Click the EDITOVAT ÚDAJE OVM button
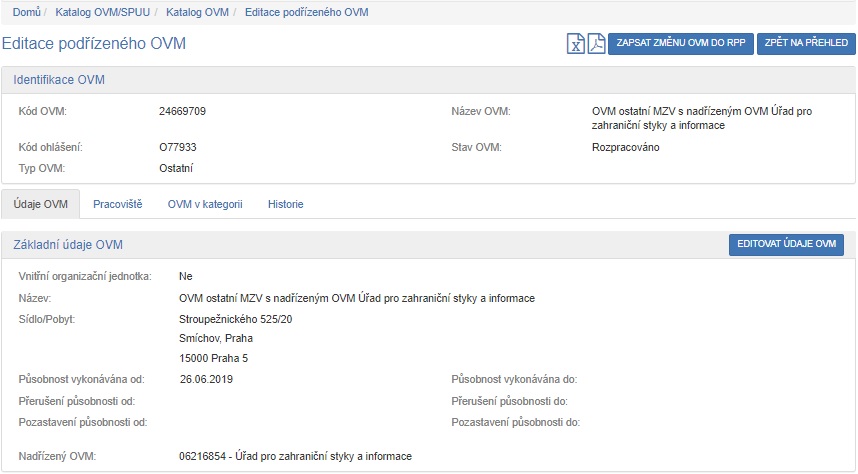 coord(786,245)
